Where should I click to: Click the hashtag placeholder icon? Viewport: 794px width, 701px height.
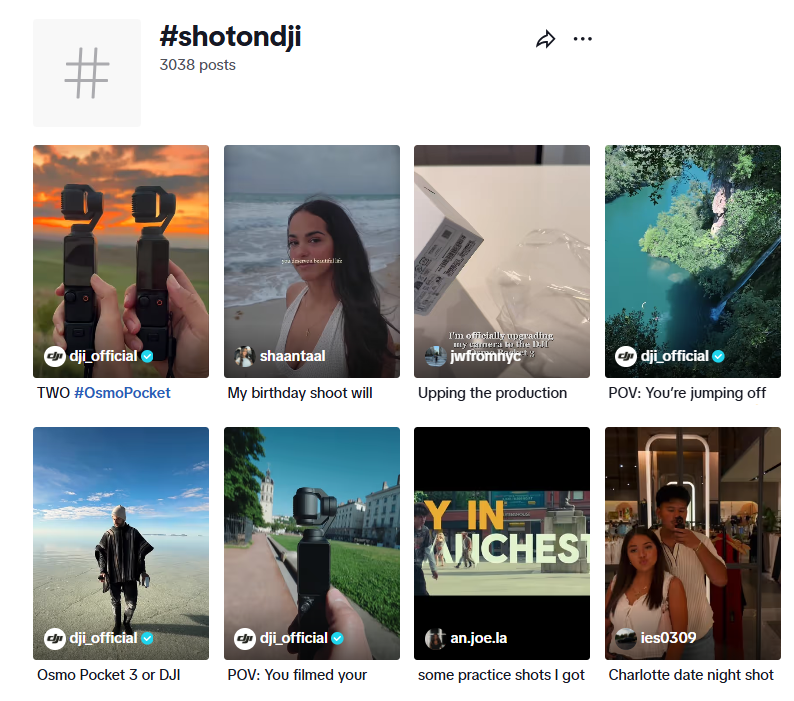pyautogui.click(x=87, y=73)
